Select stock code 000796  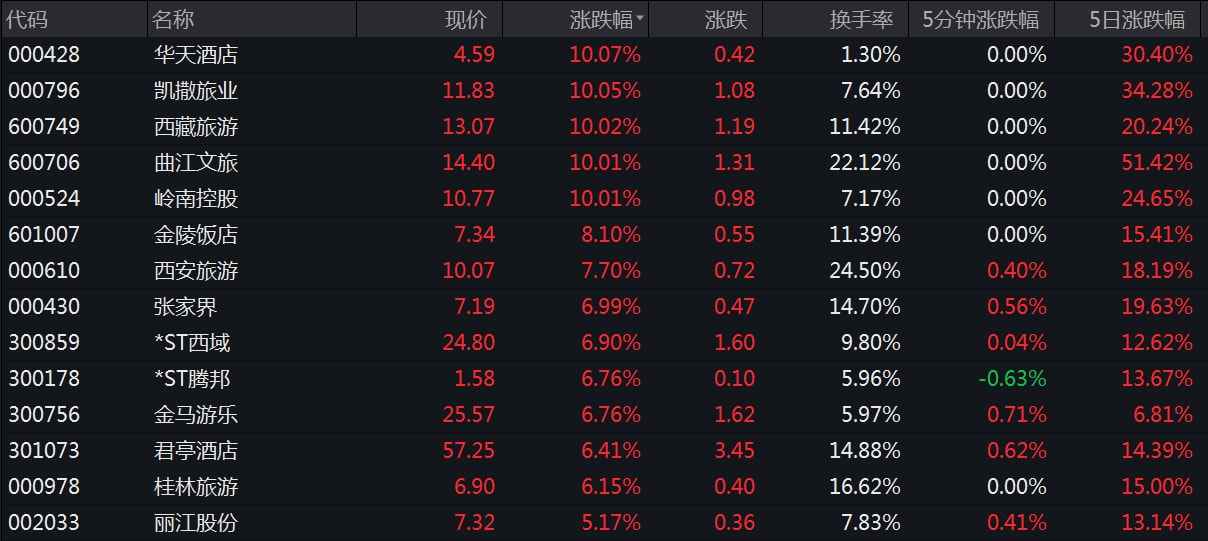click(44, 91)
